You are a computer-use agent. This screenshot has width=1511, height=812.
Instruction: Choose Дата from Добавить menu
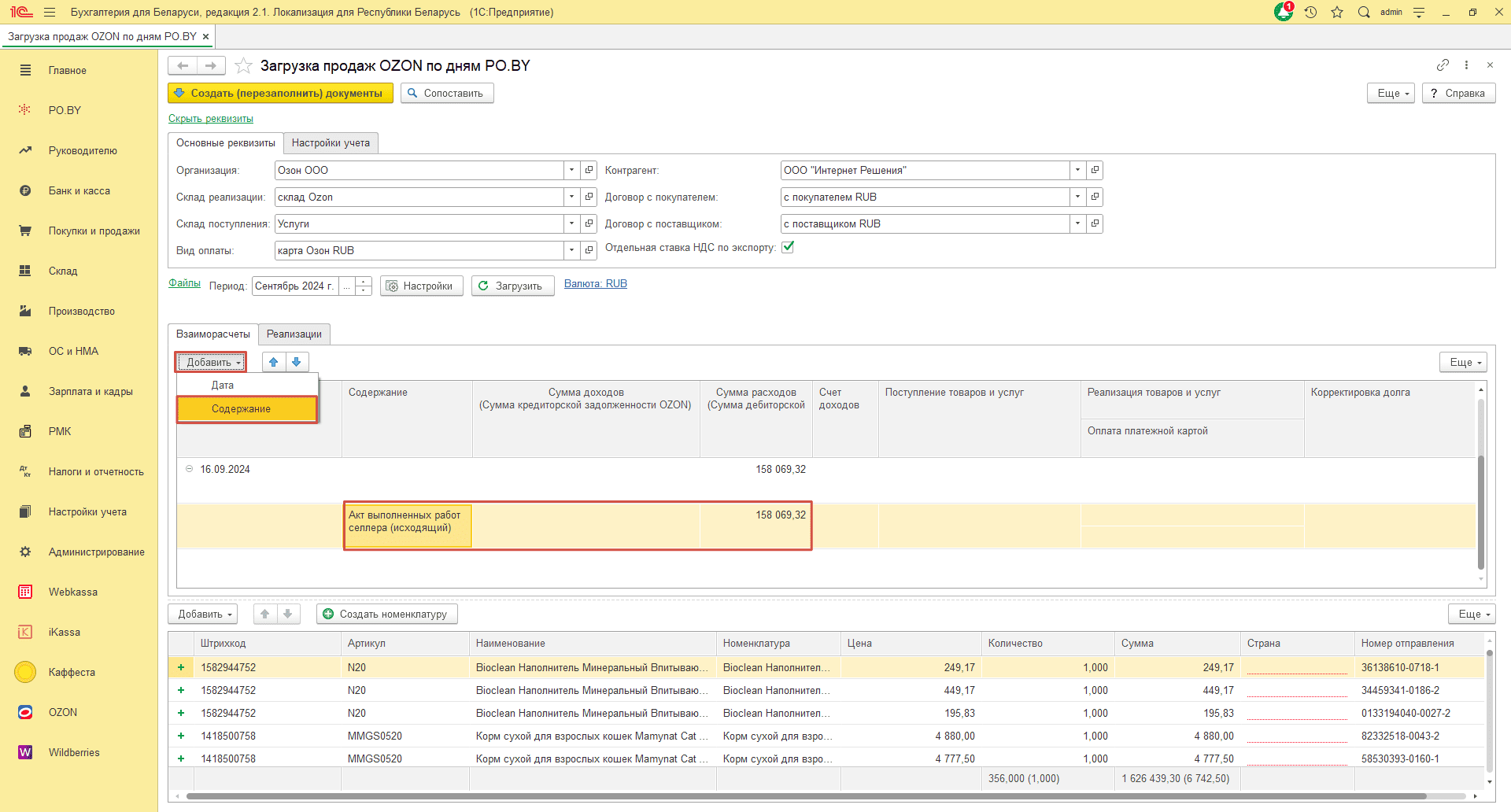247,385
